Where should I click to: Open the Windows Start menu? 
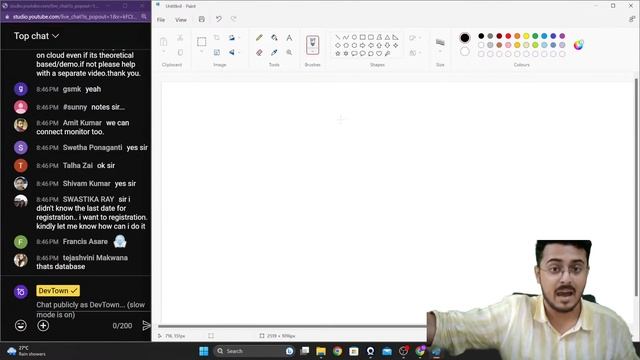pos(204,351)
